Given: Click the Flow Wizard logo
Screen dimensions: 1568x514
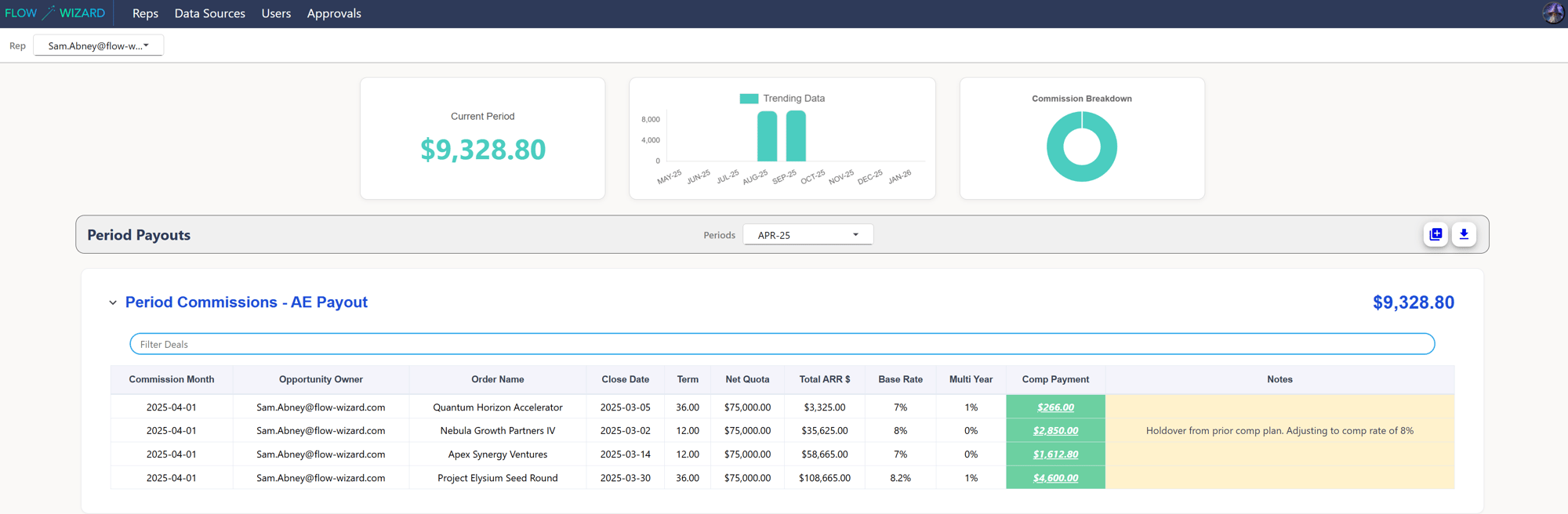Looking at the screenshot, I should [x=55, y=13].
